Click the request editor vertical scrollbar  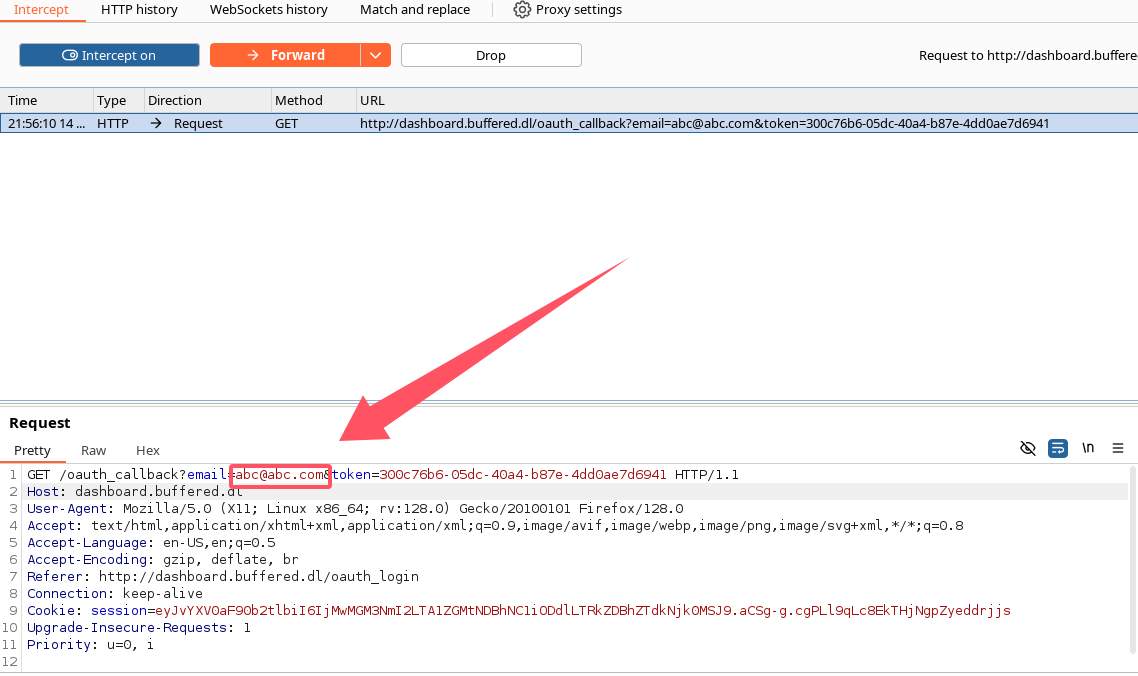tap(1132, 560)
